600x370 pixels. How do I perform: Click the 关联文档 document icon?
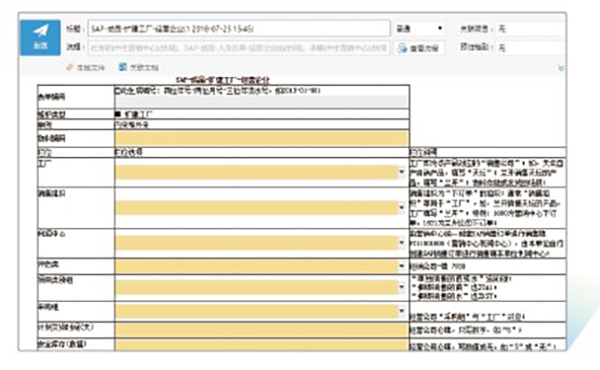point(123,67)
